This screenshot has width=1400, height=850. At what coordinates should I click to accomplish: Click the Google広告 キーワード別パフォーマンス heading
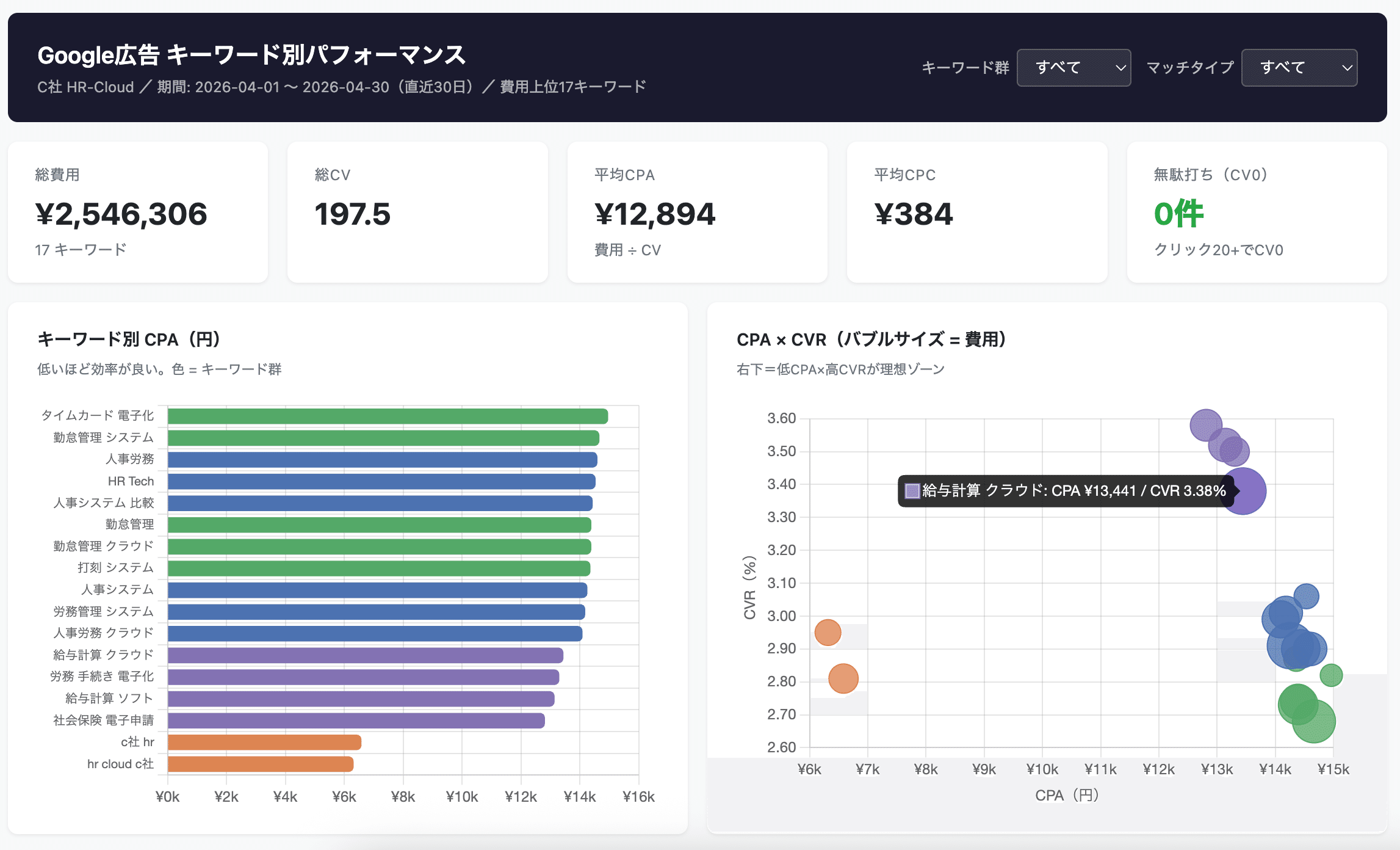(251, 56)
